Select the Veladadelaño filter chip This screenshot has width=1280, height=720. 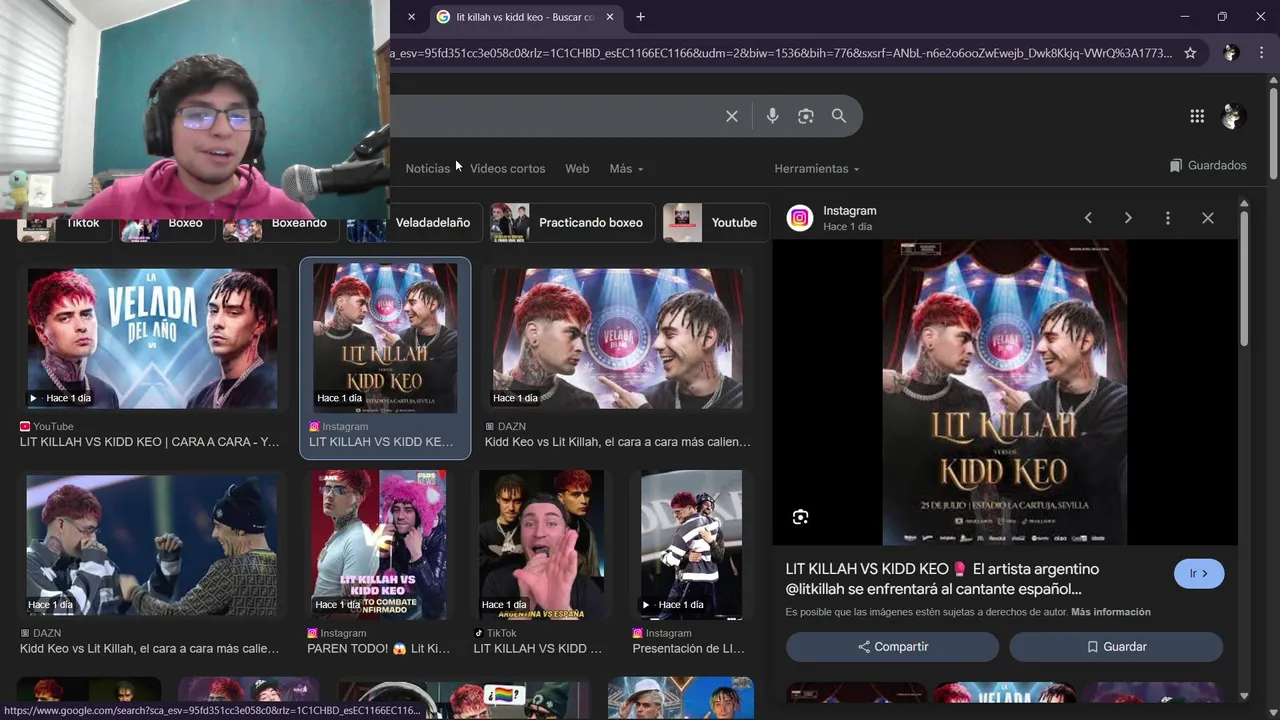pos(415,223)
